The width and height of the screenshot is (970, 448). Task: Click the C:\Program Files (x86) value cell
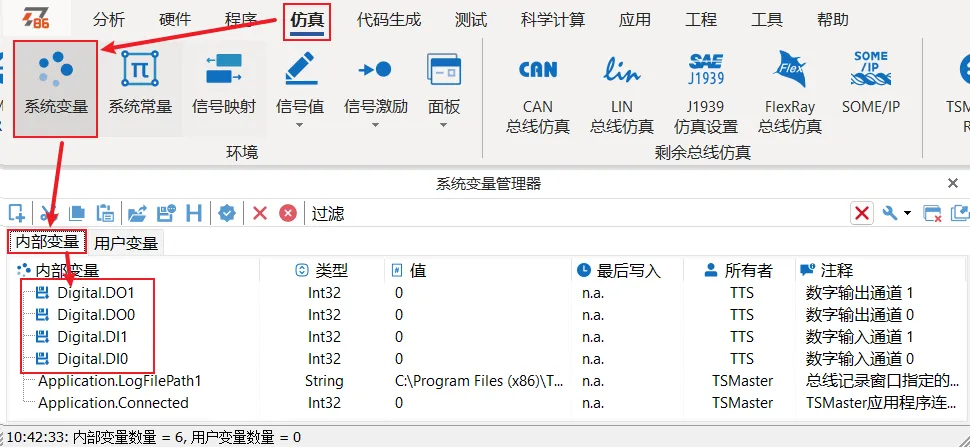pyautogui.click(x=479, y=381)
